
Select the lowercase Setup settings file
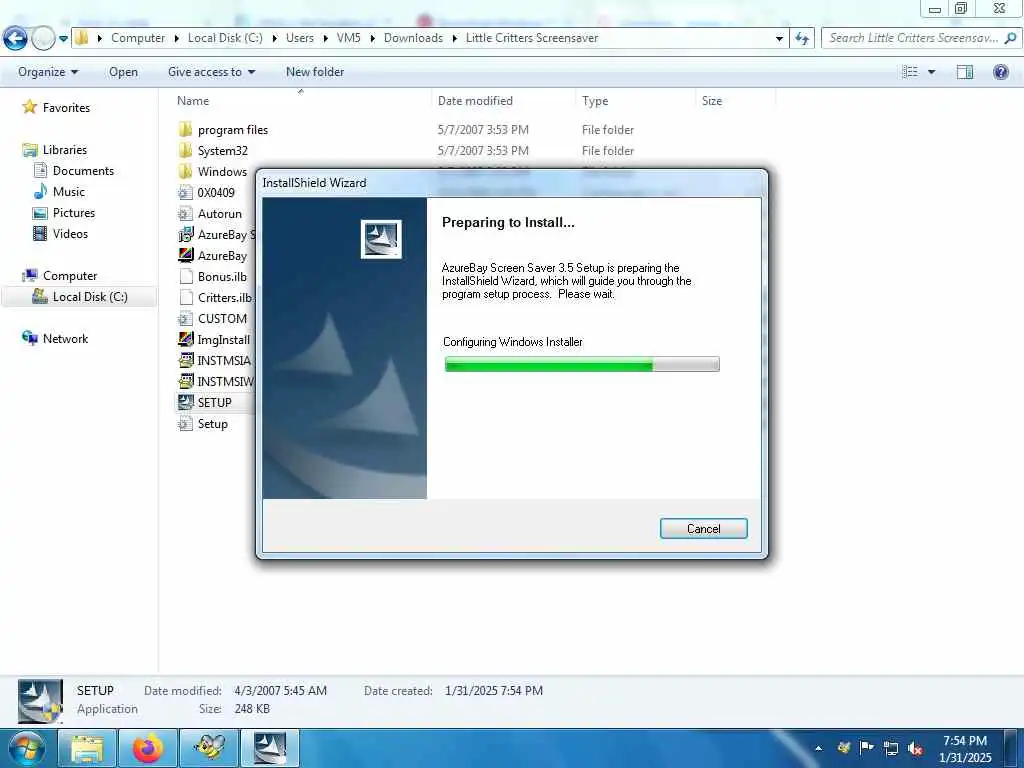pos(212,424)
